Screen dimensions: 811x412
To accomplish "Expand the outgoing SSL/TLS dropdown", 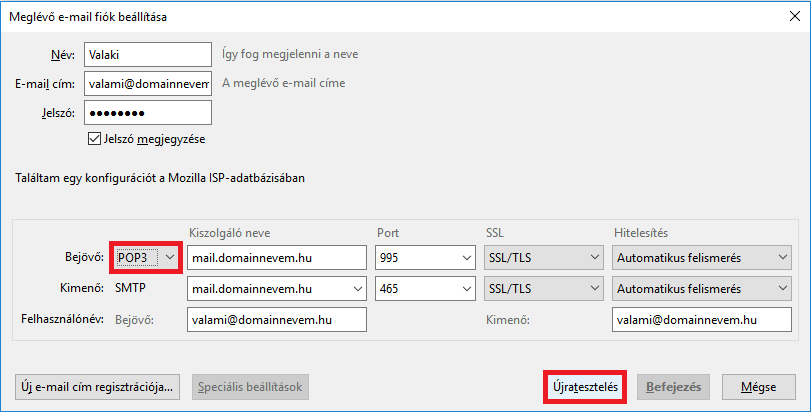I will click(544, 288).
